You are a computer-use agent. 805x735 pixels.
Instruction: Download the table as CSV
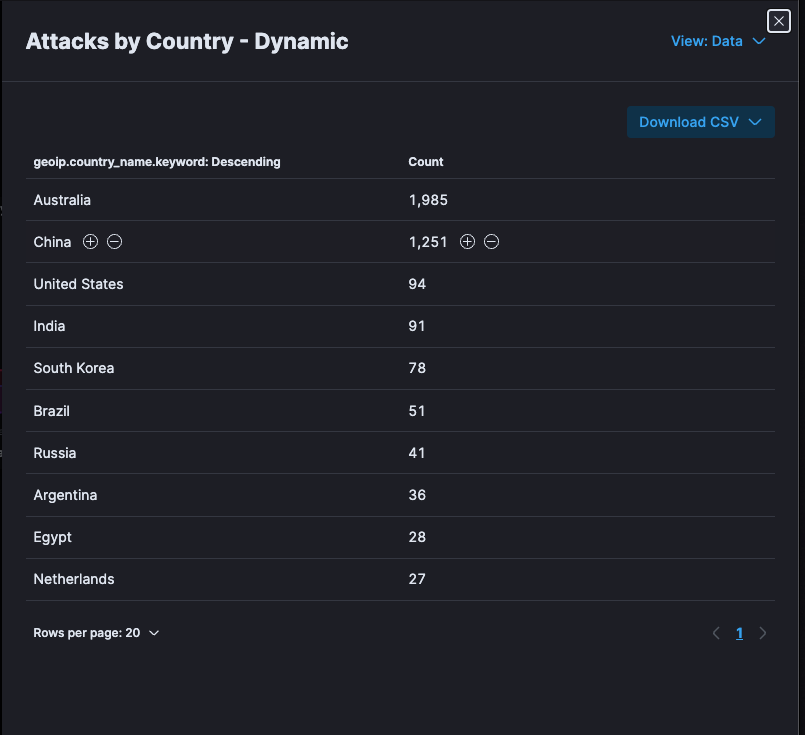click(687, 121)
